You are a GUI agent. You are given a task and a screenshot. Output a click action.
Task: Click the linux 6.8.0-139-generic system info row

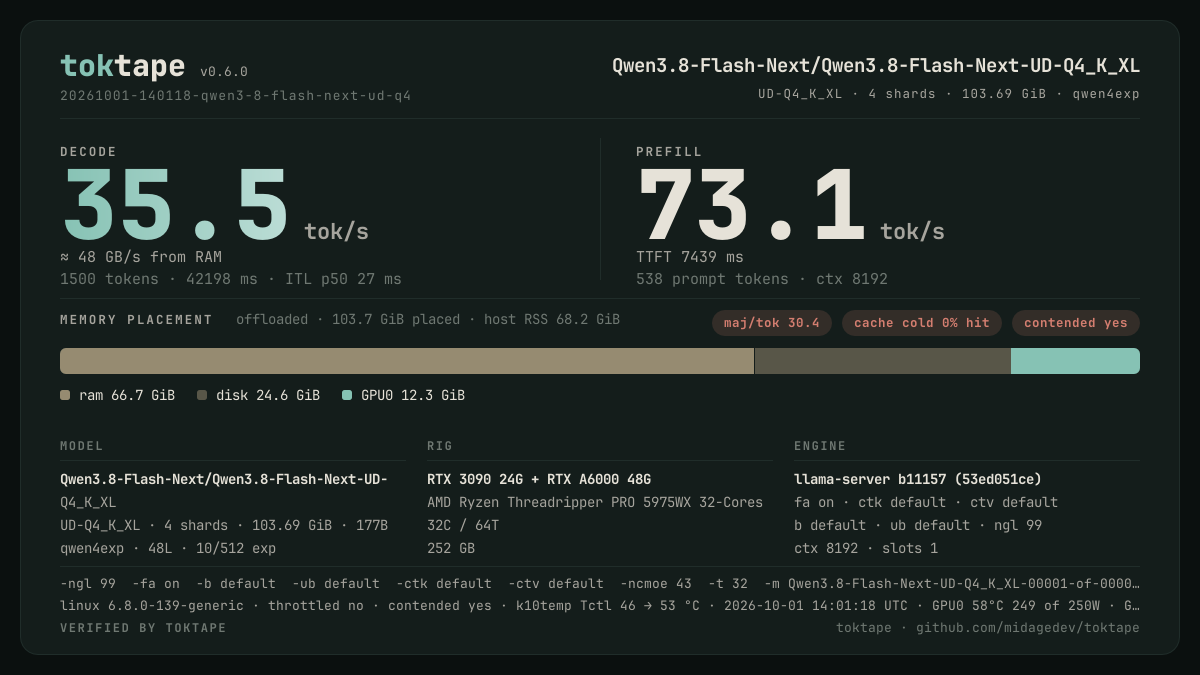pos(600,605)
